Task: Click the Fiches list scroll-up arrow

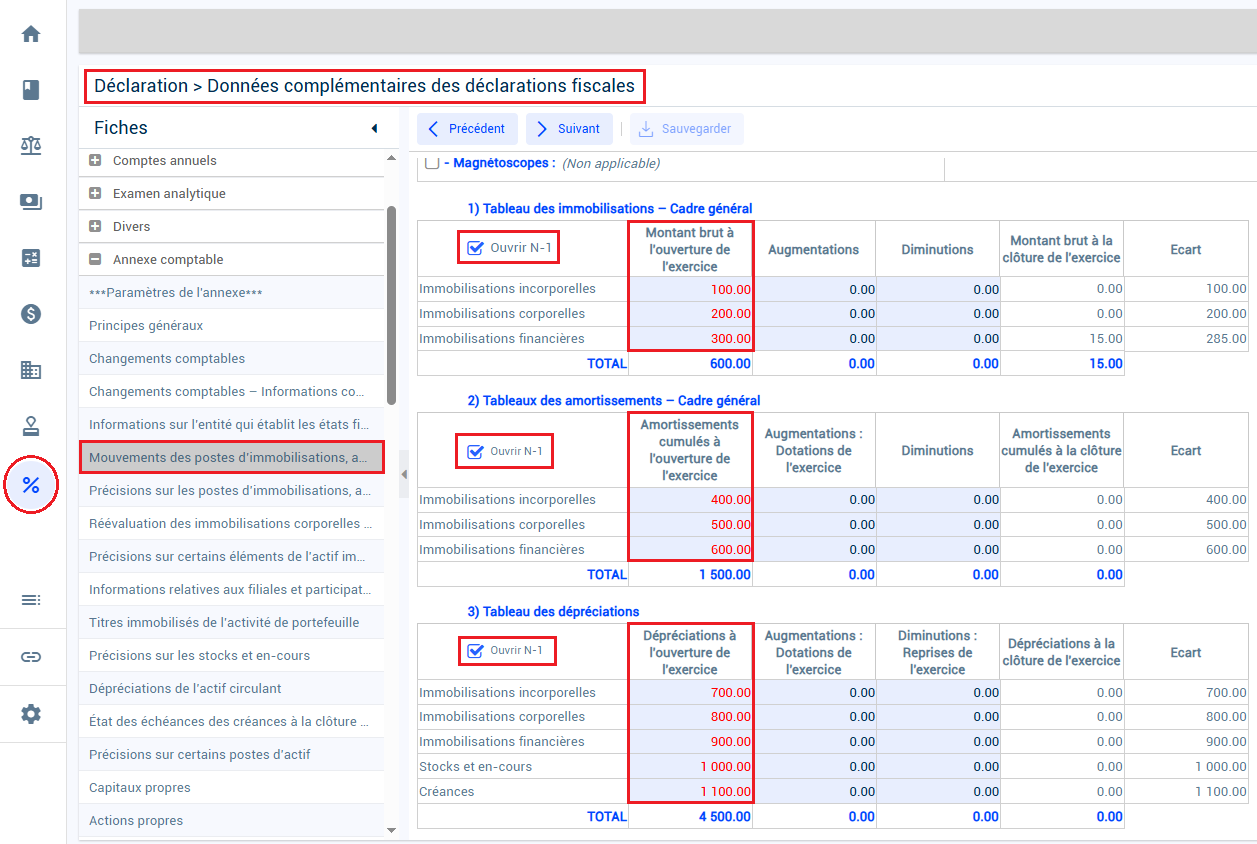Action: 391,158
